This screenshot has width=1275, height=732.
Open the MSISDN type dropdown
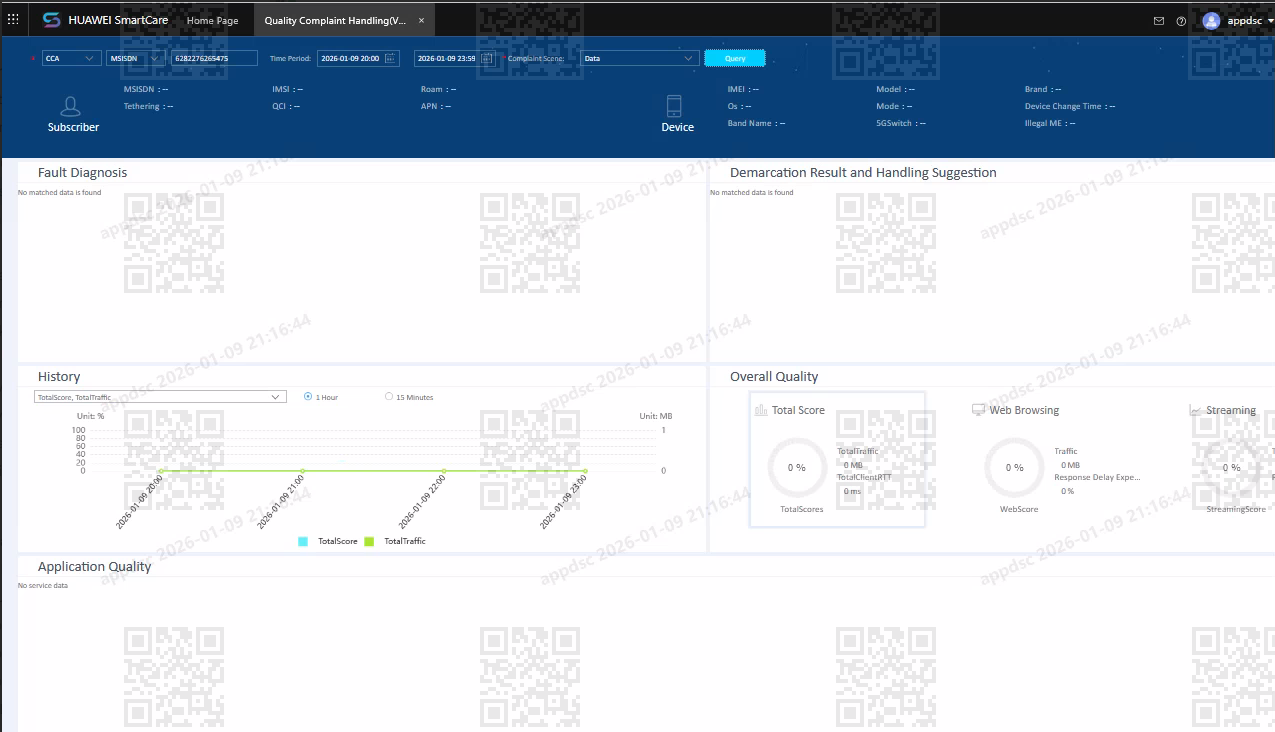(136, 58)
